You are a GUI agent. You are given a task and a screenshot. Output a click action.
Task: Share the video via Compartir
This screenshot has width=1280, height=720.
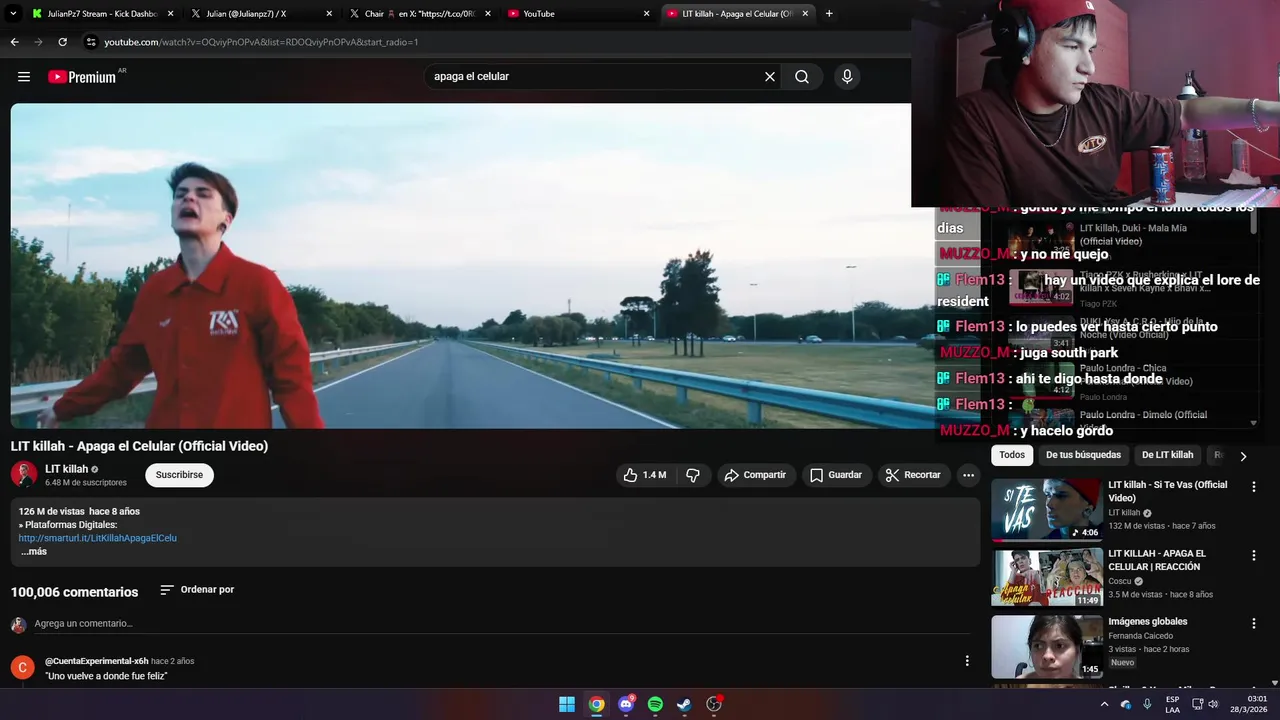755,475
